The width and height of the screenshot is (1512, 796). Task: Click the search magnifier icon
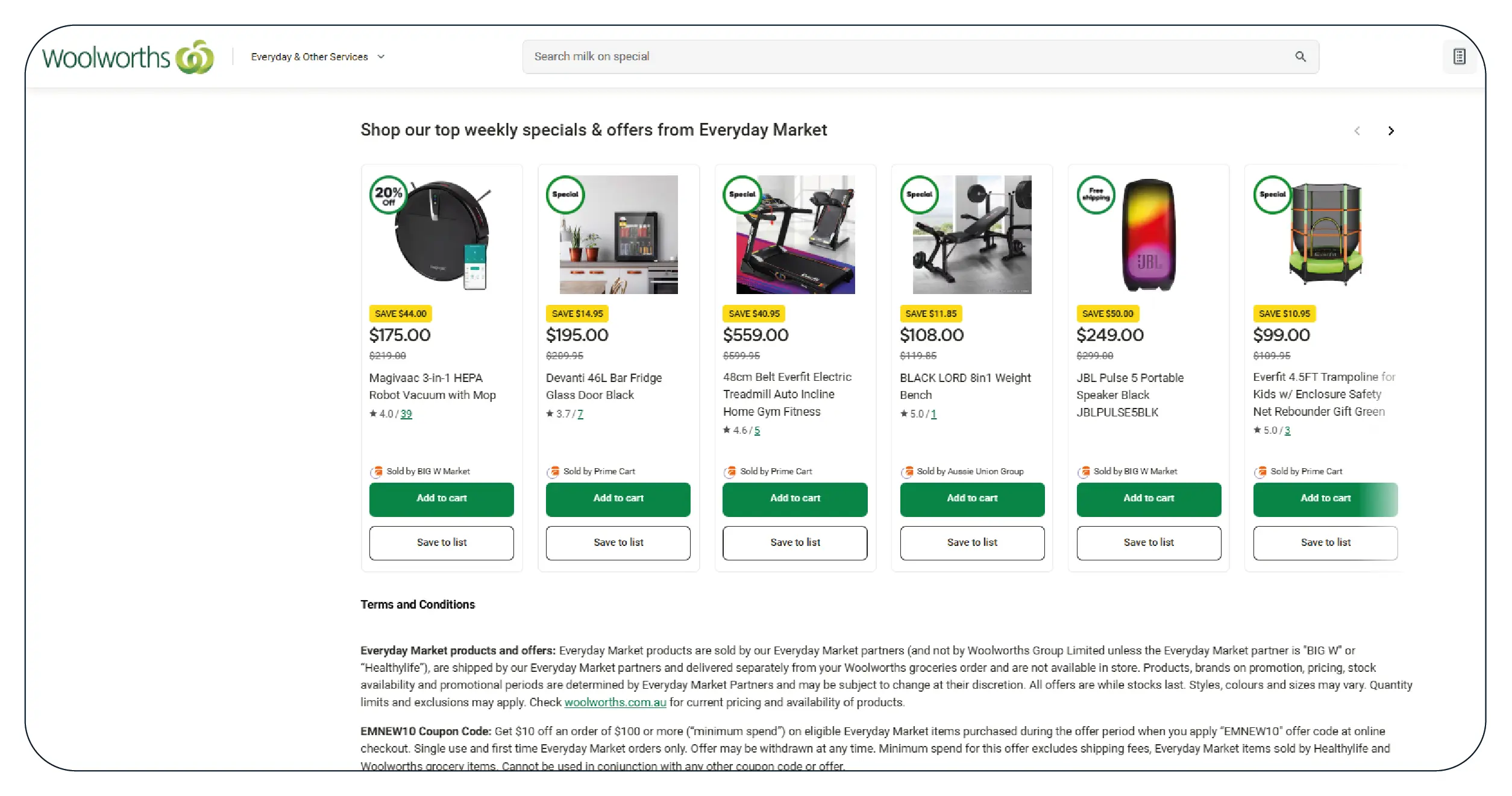1300,57
